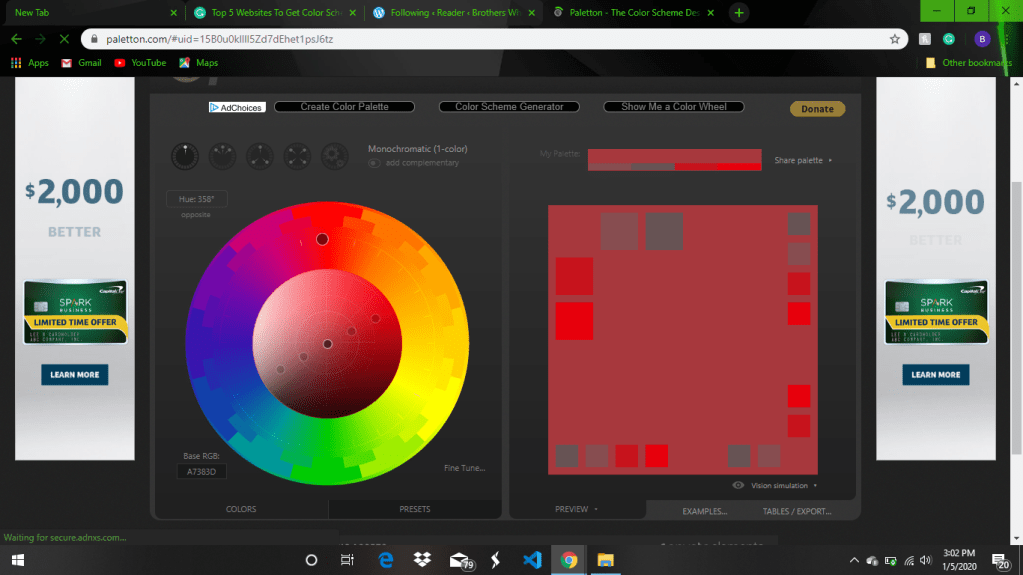Open the Vision simulation dropdown

click(777, 486)
